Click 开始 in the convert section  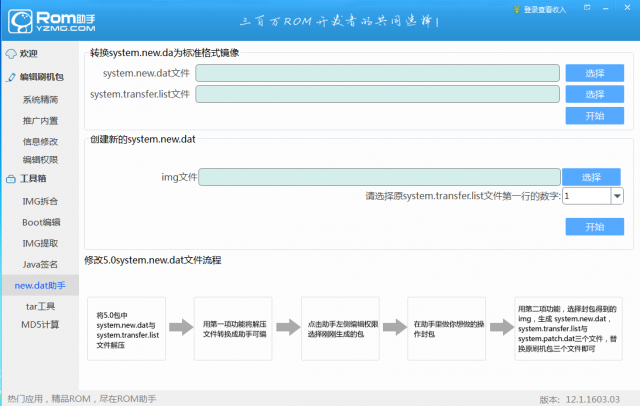coord(594,116)
